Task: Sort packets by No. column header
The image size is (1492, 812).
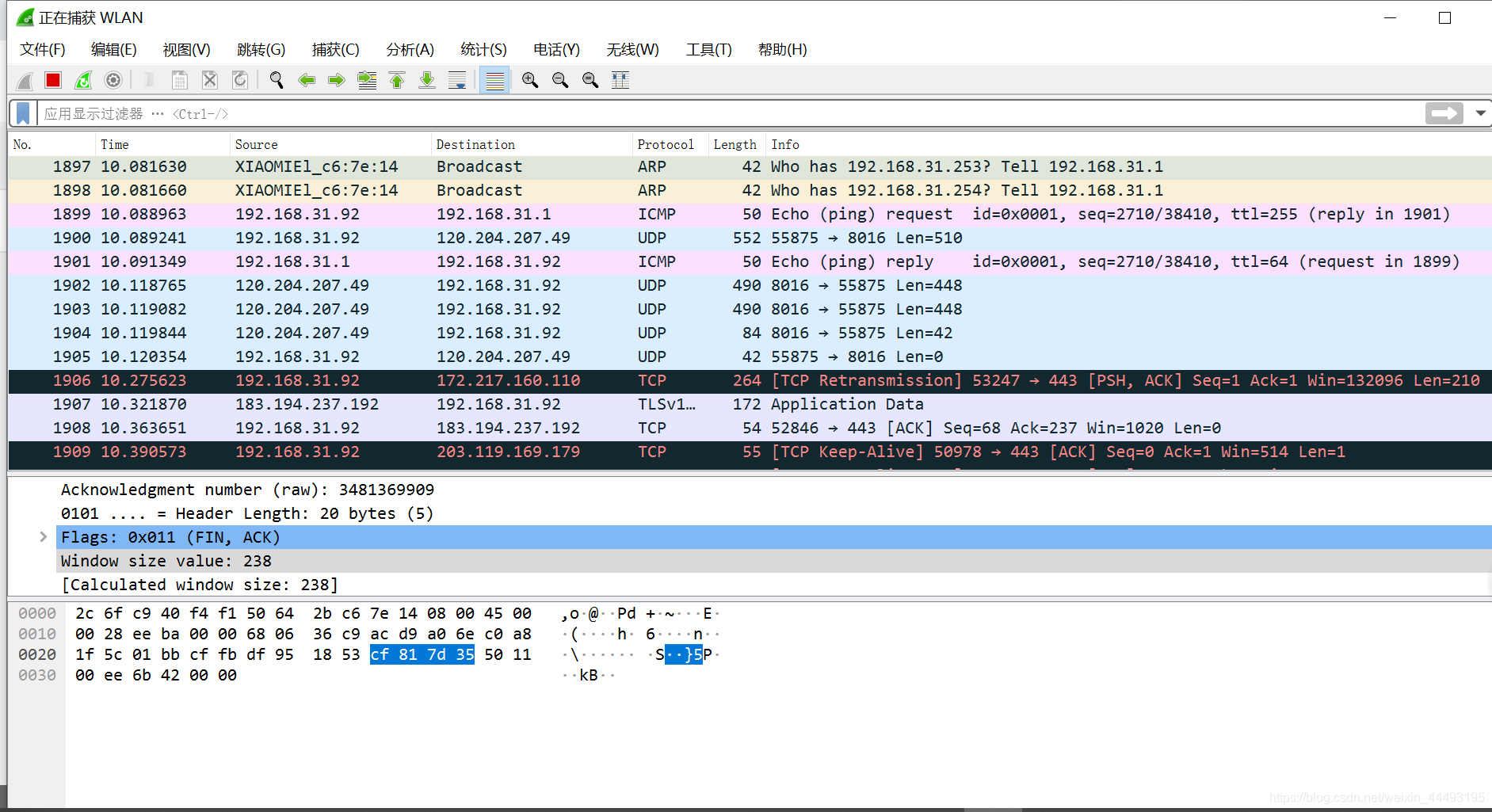Action: [52, 144]
